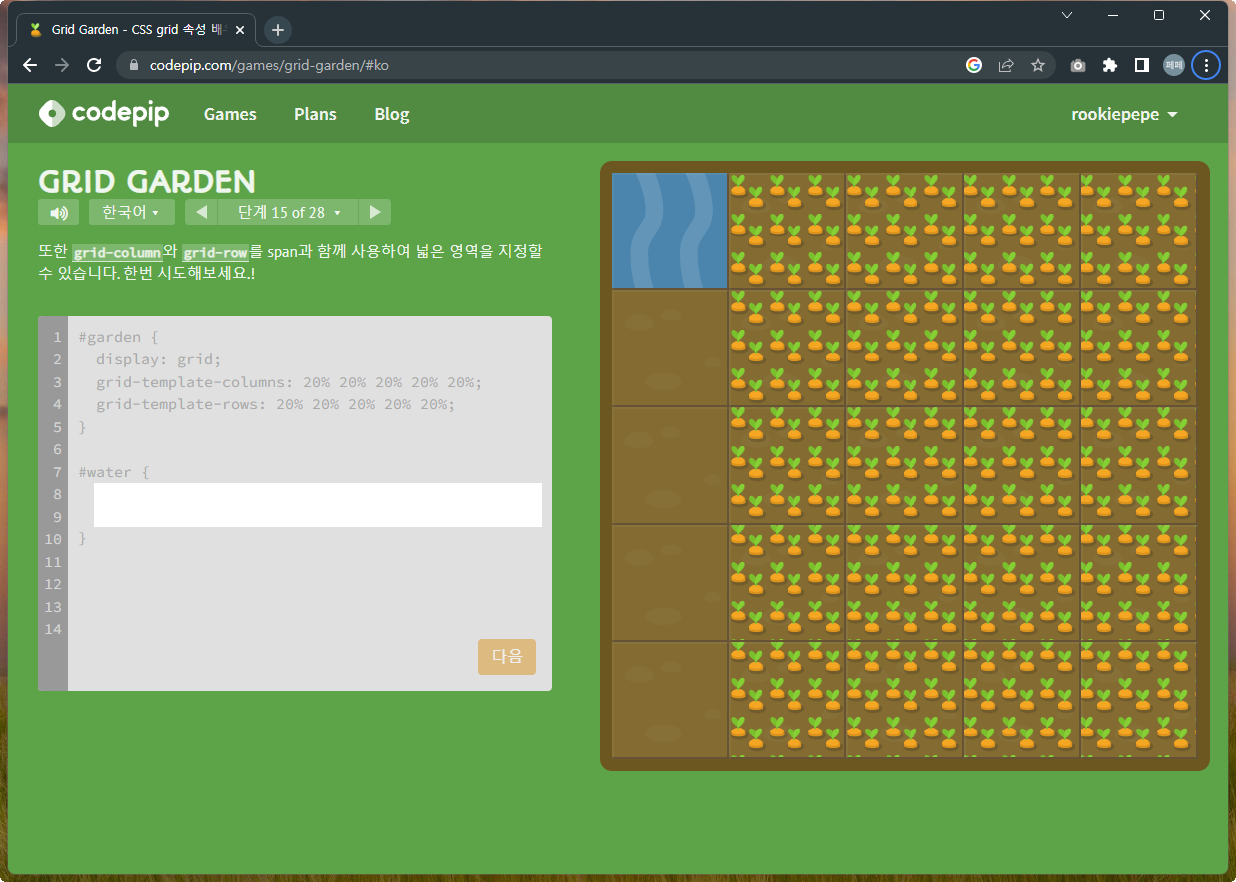Open the 한국어 language dropdown
This screenshot has height=882, width=1236.
(x=131, y=212)
